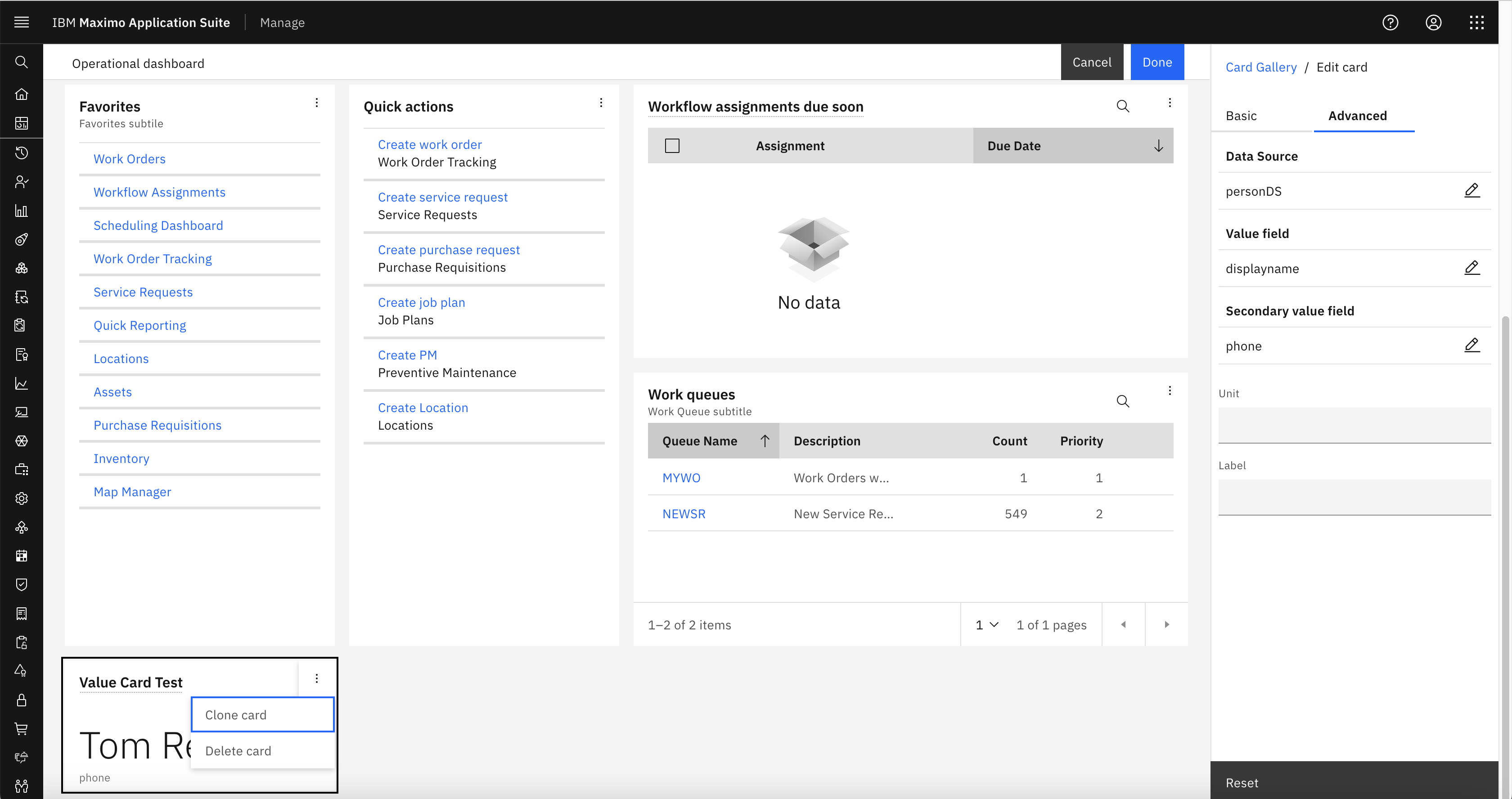Edit the phone secondary value field
This screenshot has height=799, width=1512.
click(x=1471, y=346)
